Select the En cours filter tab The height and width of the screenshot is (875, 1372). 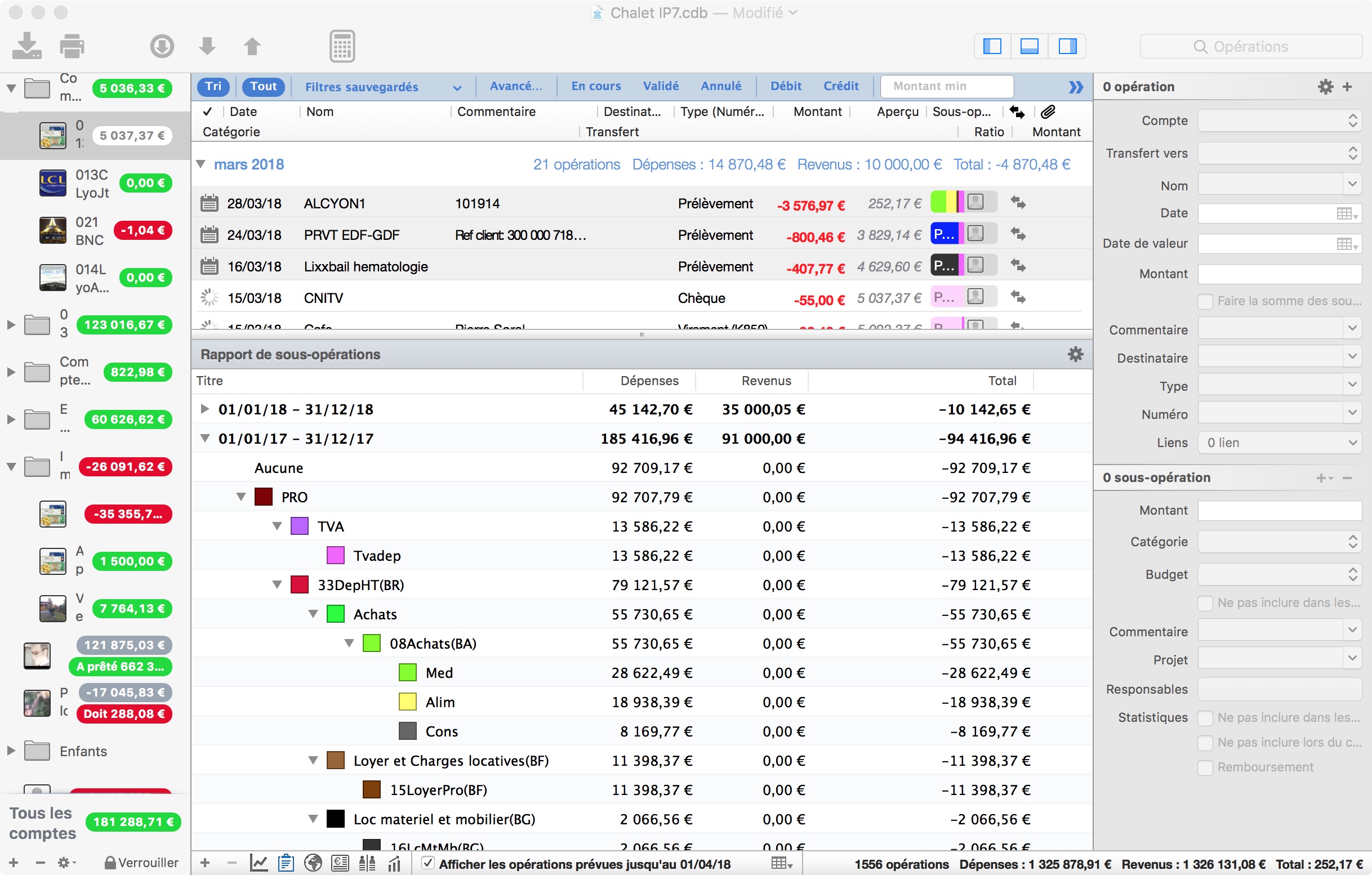[x=596, y=87]
